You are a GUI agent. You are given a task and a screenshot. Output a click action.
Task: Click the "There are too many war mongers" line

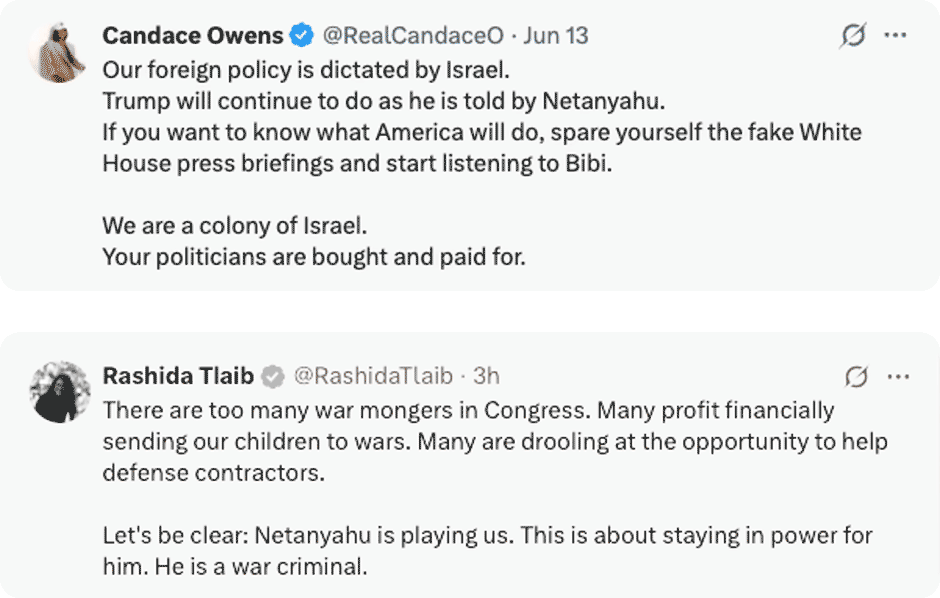468,410
